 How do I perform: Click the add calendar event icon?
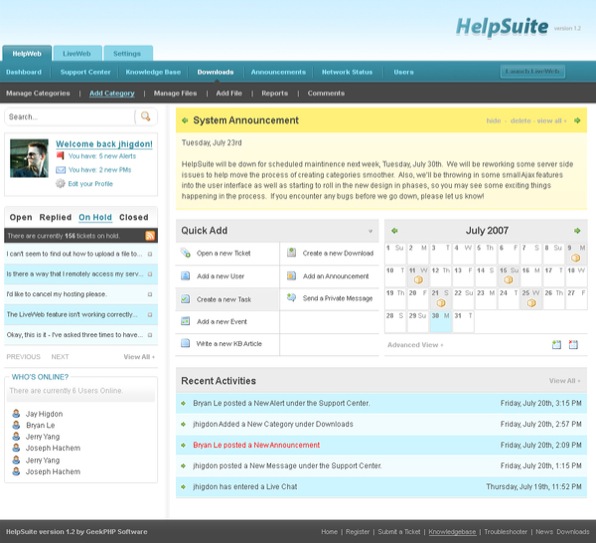(556, 345)
